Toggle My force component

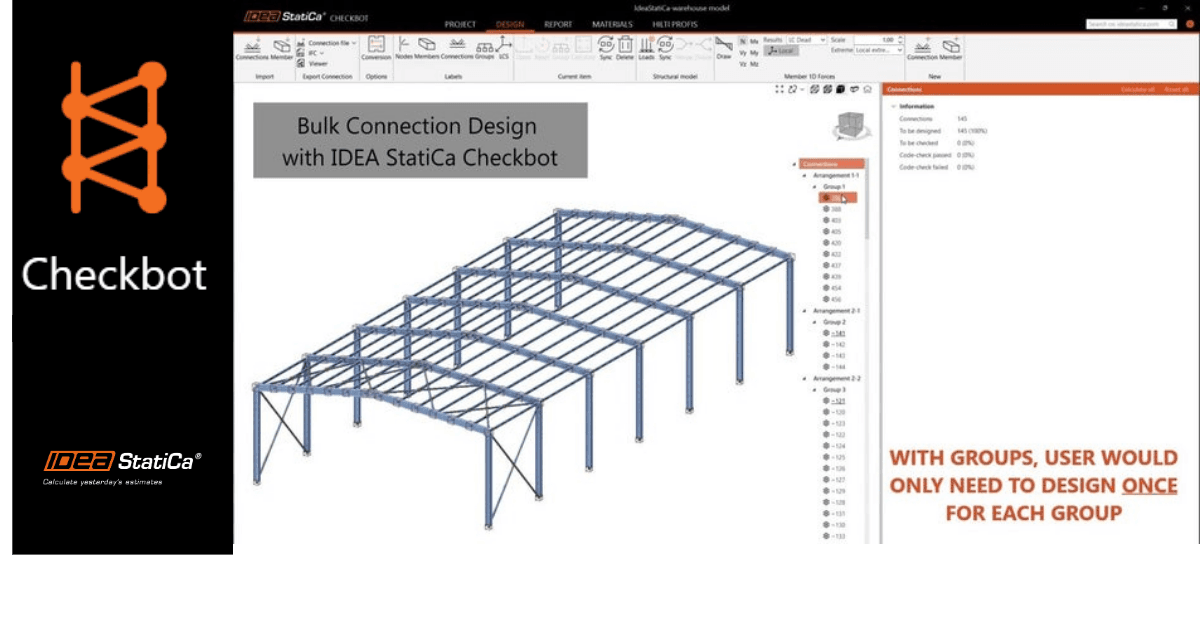[x=754, y=52]
